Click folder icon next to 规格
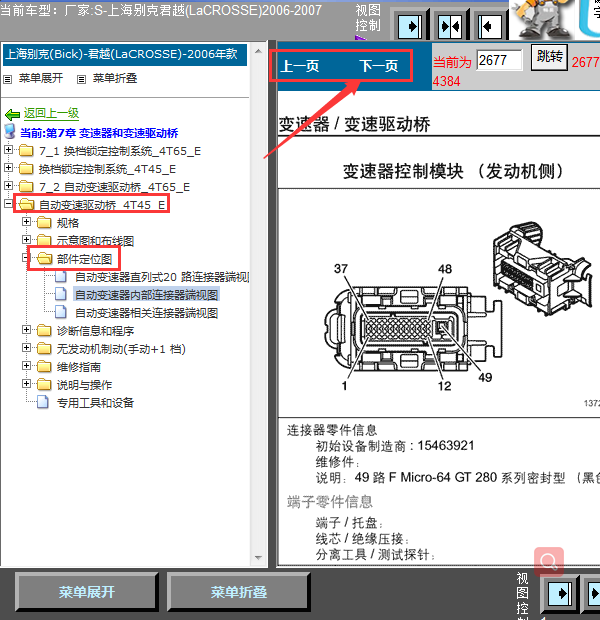 coord(44,222)
